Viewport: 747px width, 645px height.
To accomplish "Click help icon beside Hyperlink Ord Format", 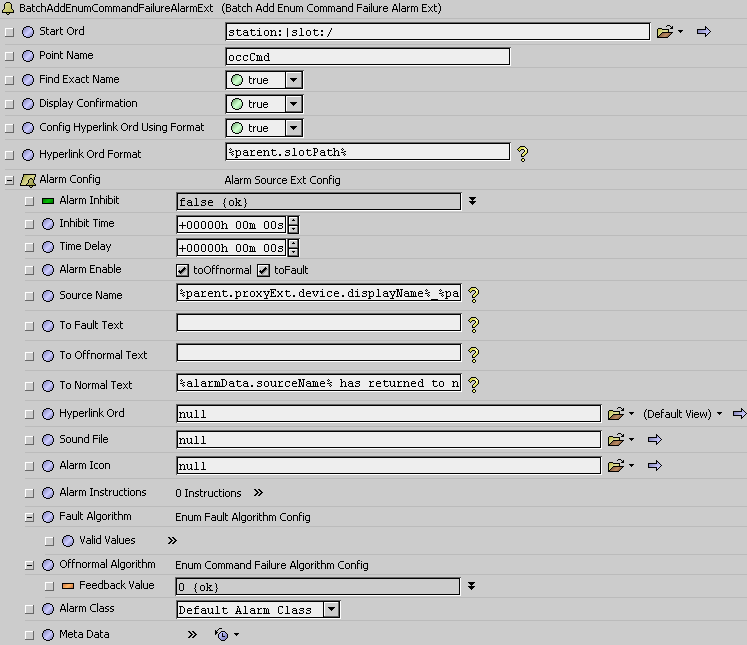I will (x=521, y=154).
